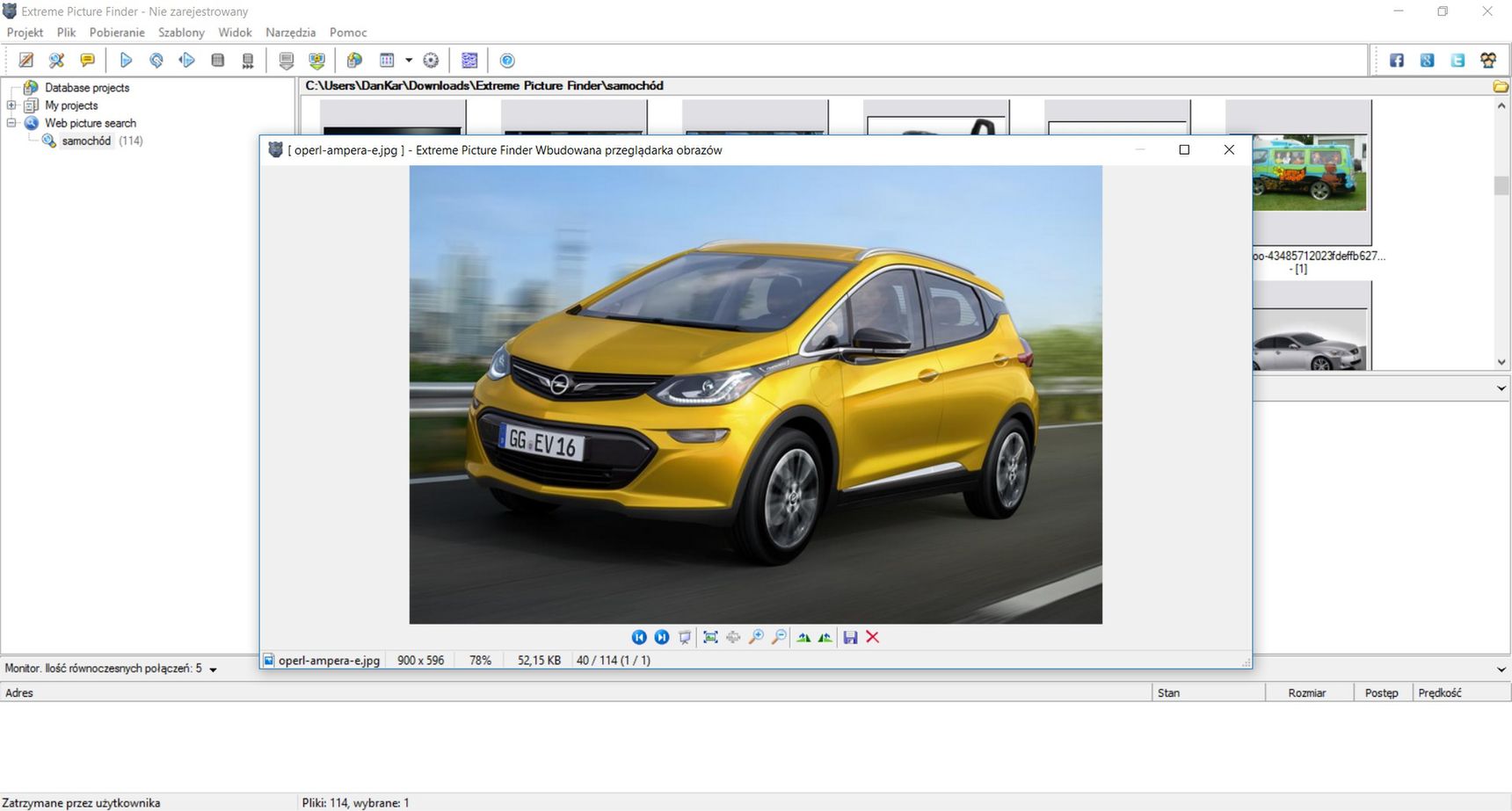1512x811 pixels.
Task: Click the stop-all icon with arrows
Action: 248,61
